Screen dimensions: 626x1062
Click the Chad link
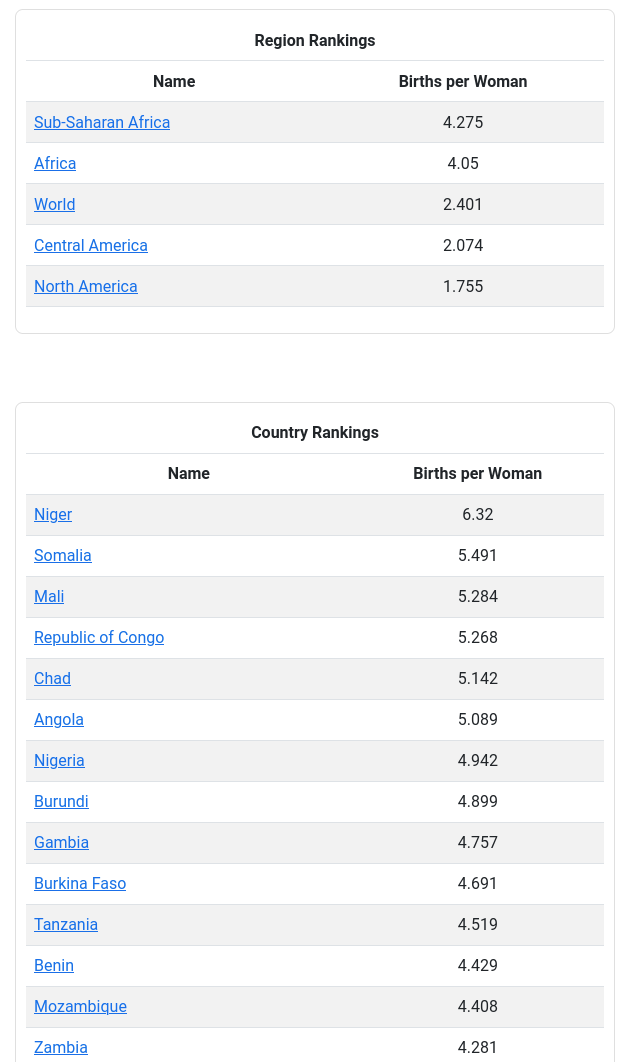(52, 679)
